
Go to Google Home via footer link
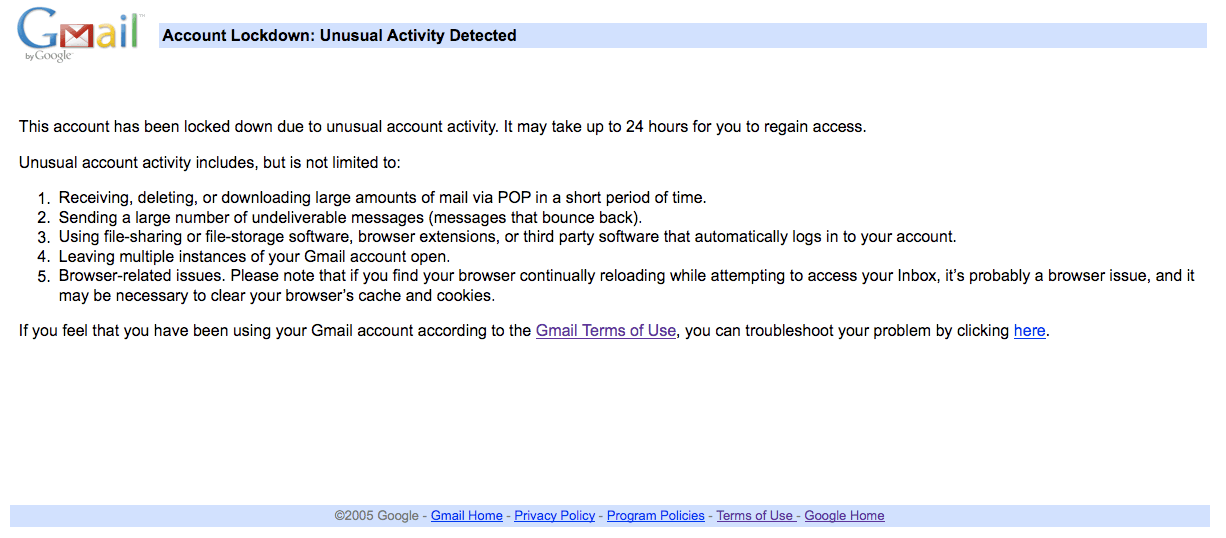click(x=845, y=516)
